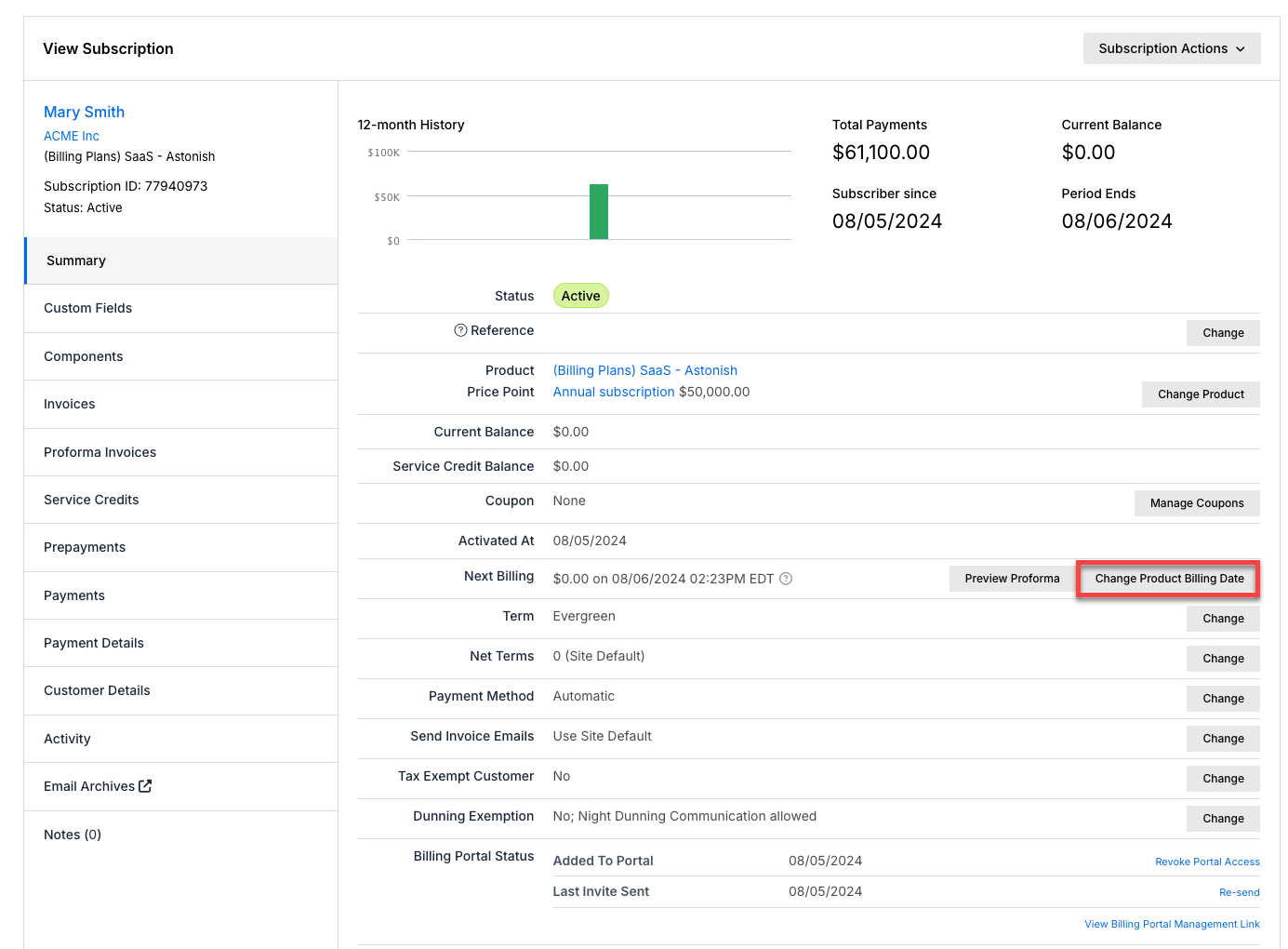This screenshot has height=949, width=1288.
Task: Click Change button for Tax Exempt Customer
Action: [1223, 779]
